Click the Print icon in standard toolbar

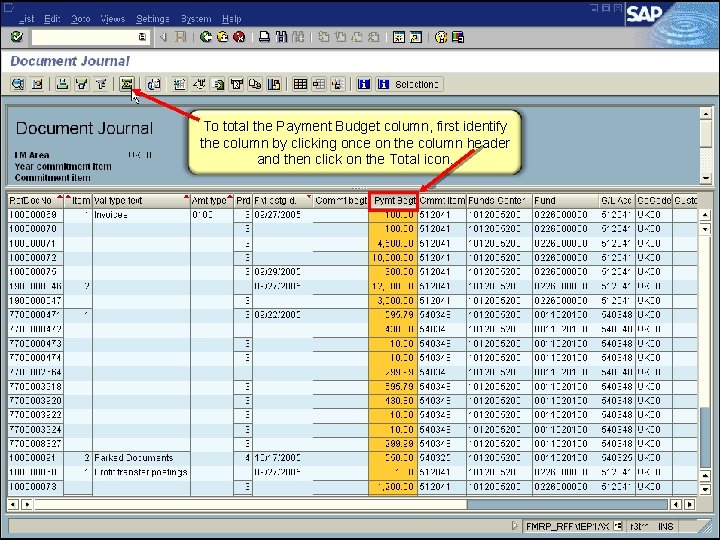[x=264, y=37]
